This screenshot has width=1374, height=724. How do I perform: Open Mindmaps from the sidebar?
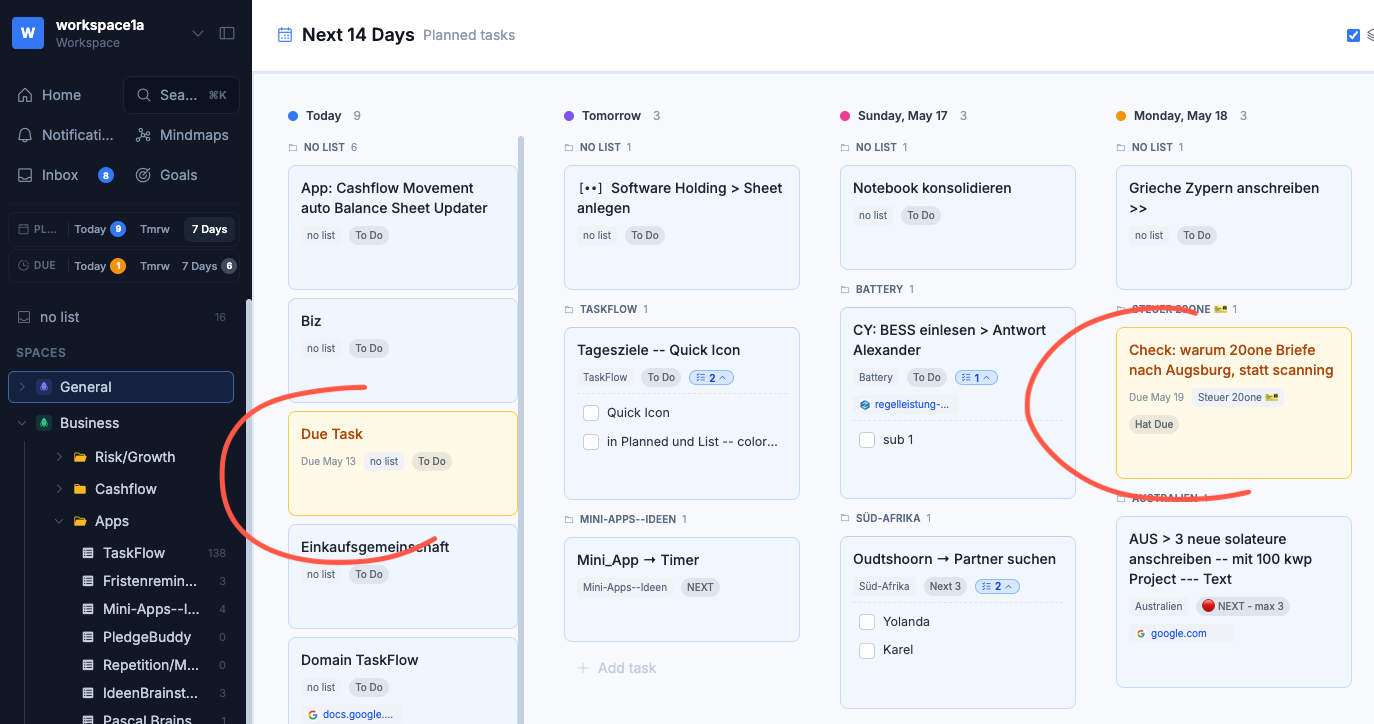182,135
